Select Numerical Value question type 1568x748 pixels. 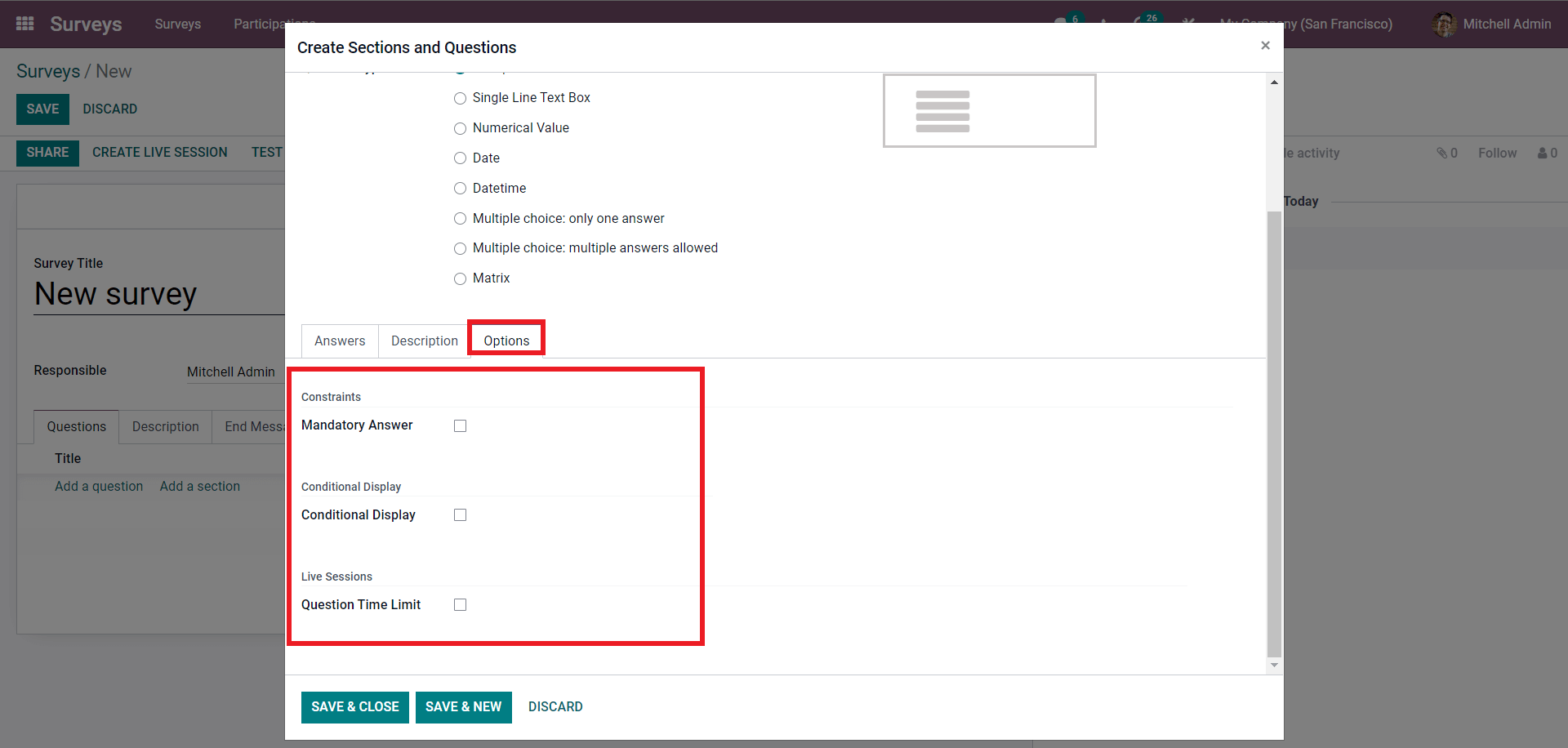461,128
